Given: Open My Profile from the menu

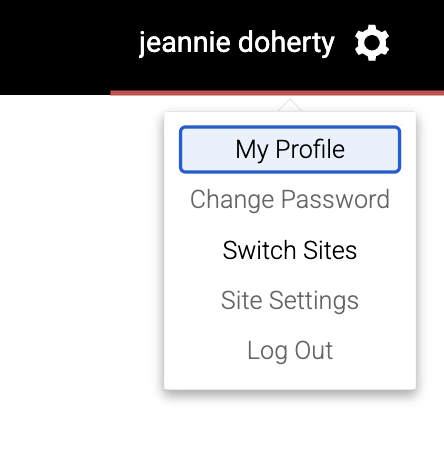Looking at the screenshot, I should click(290, 149).
